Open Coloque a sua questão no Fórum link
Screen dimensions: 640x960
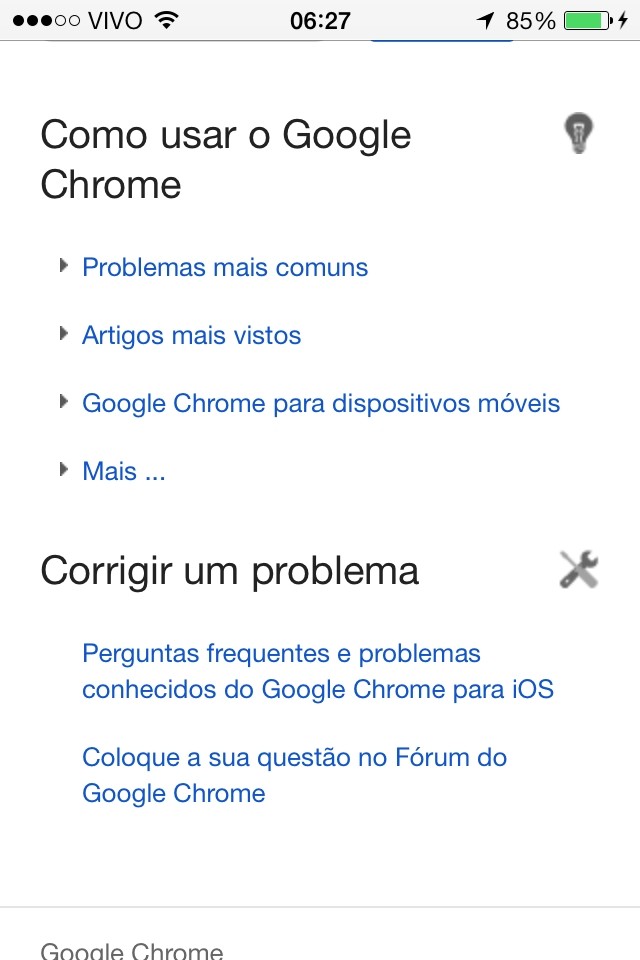tap(294, 775)
